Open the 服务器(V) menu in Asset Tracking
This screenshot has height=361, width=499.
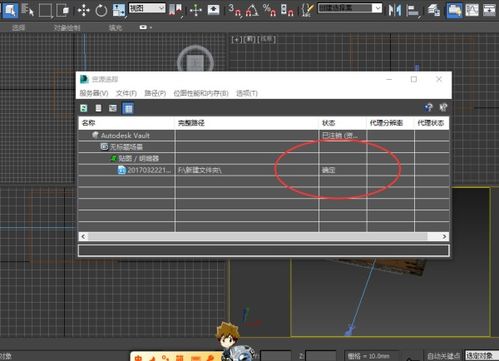[94, 93]
